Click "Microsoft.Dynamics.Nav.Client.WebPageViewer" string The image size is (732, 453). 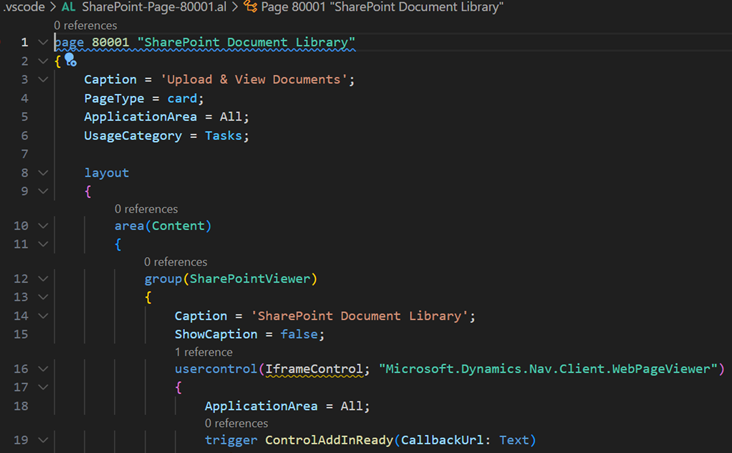coord(548,369)
